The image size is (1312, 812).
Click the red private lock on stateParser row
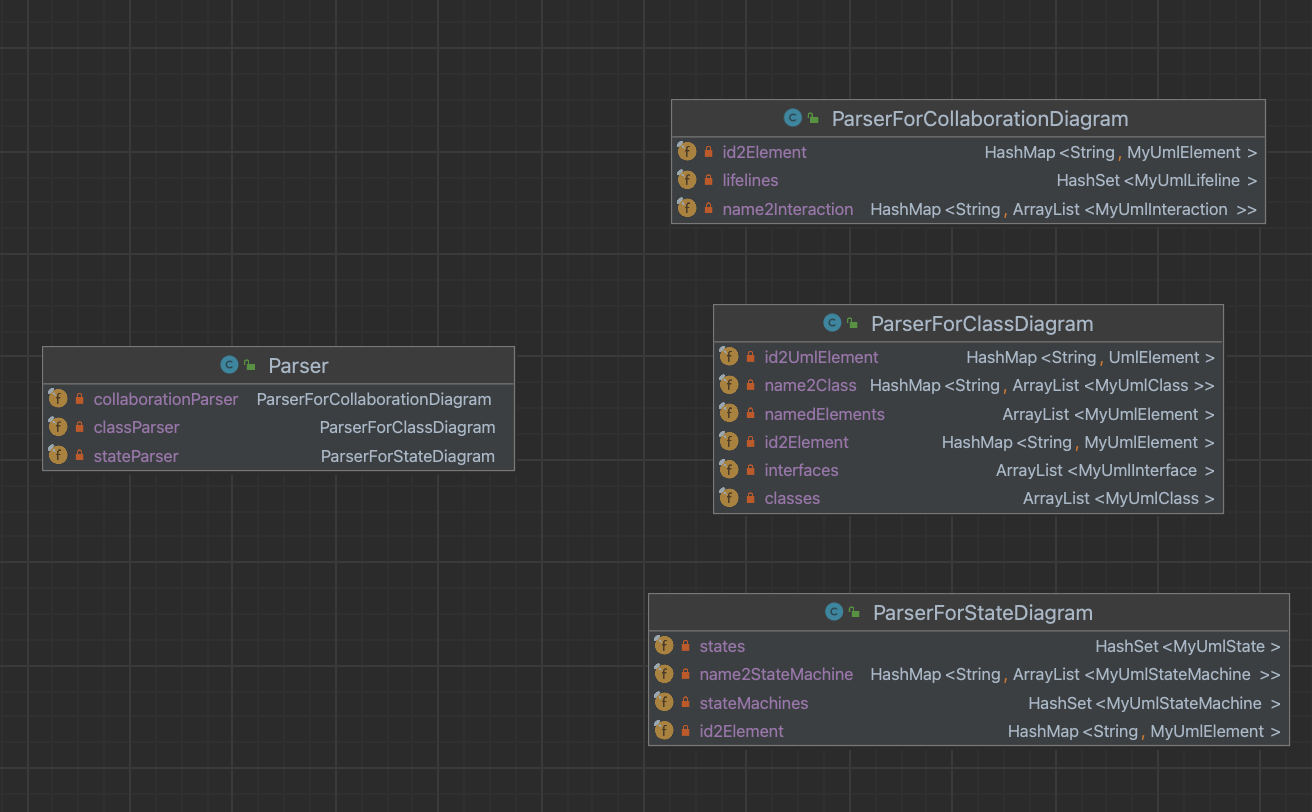(x=80, y=456)
